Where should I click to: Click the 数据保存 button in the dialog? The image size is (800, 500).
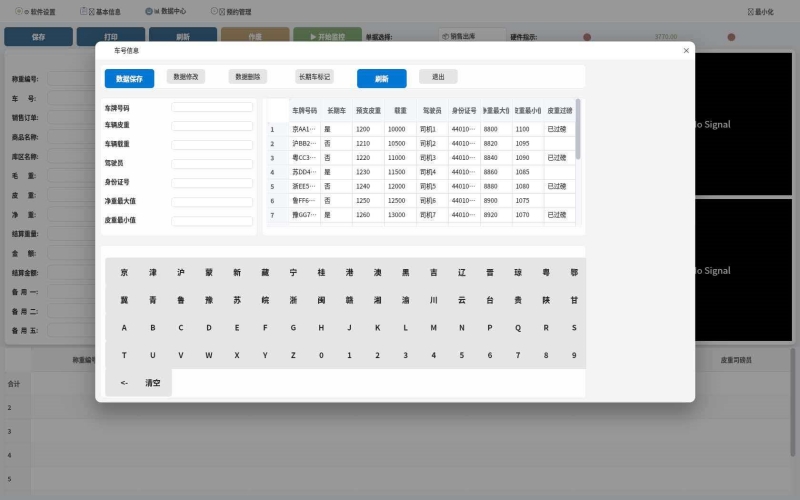(129, 78)
